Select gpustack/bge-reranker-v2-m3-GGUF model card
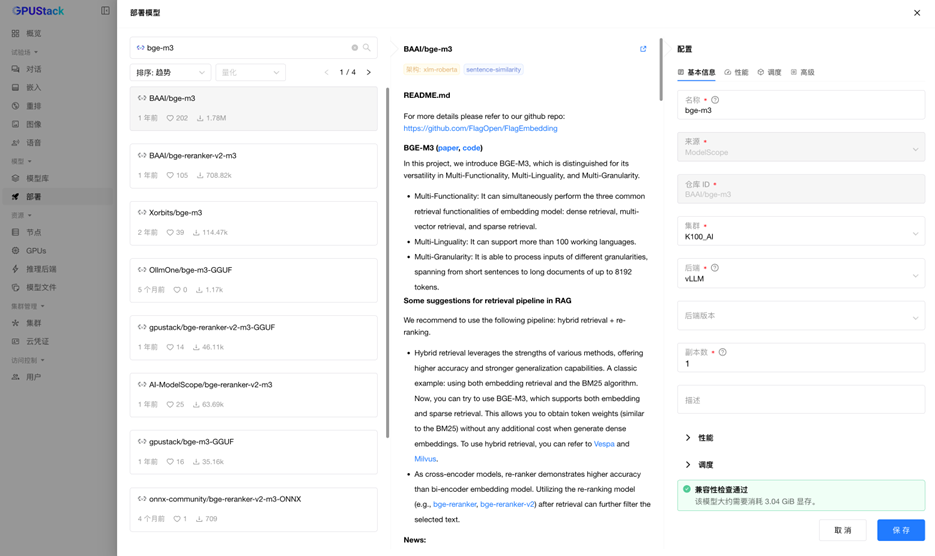Image resolution: width=935 pixels, height=556 pixels. click(x=253, y=338)
